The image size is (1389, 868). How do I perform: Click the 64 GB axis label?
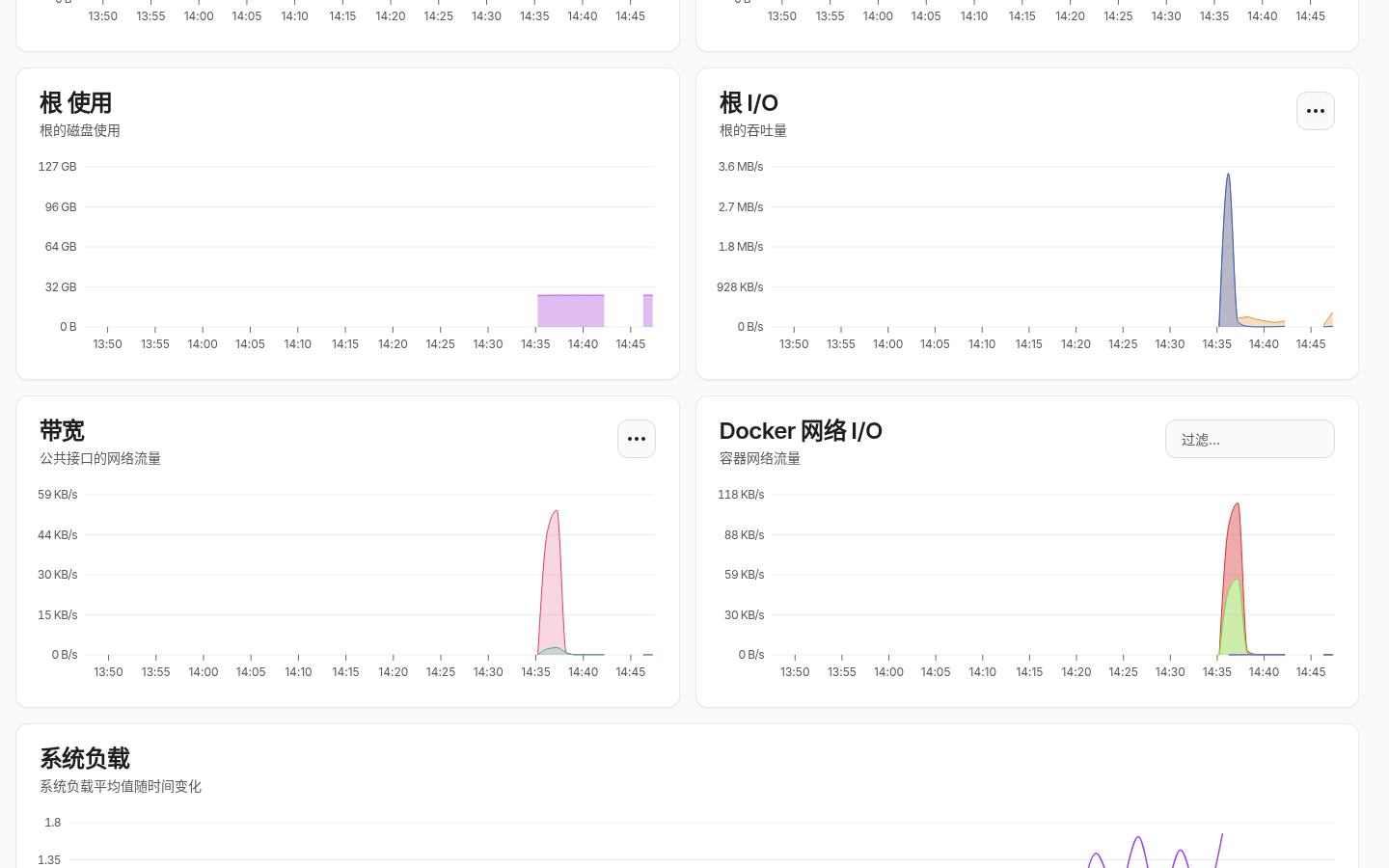[x=61, y=247]
